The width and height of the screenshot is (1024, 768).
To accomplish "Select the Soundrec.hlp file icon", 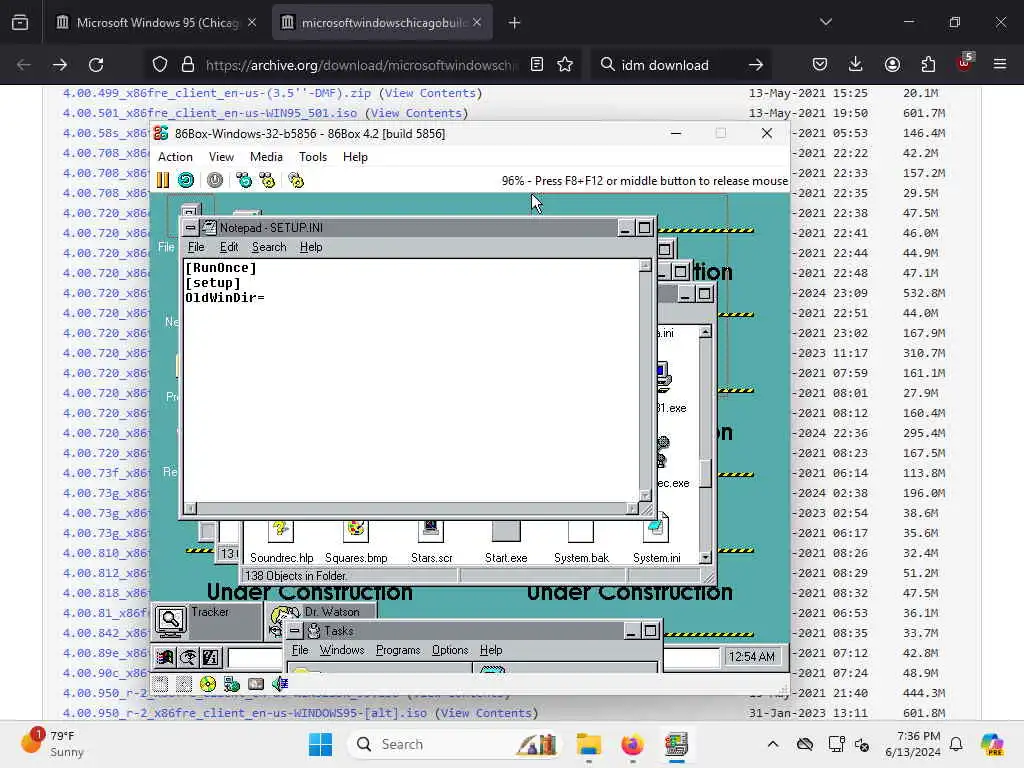I will [x=281, y=530].
